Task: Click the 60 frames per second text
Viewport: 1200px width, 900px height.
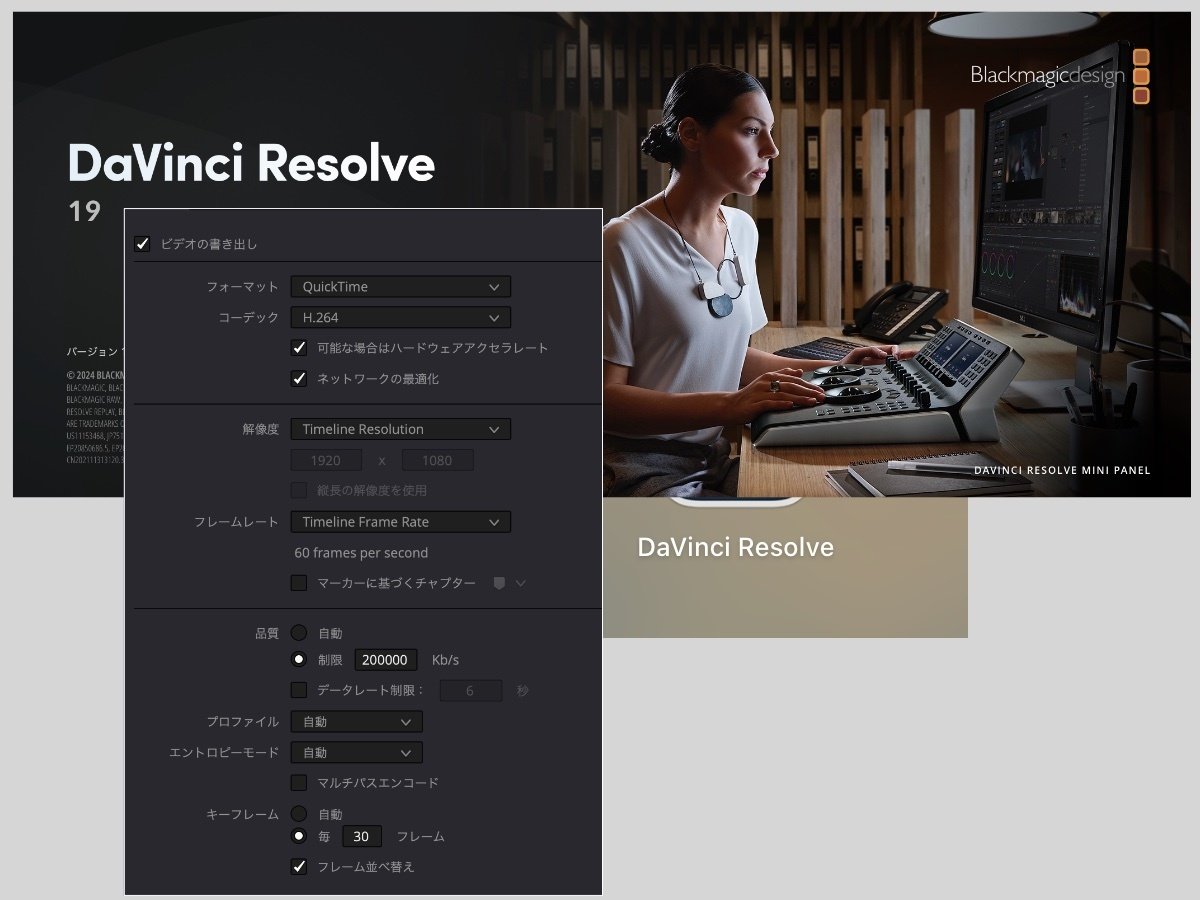Action: click(361, 553)
